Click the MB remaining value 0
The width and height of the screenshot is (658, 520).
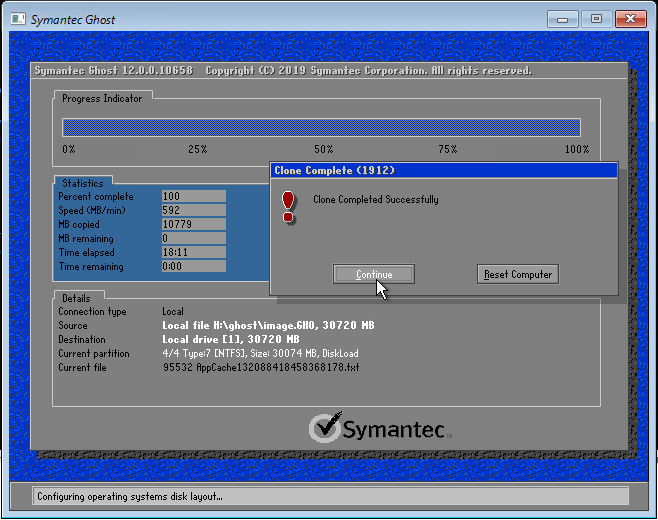point(193,238)
